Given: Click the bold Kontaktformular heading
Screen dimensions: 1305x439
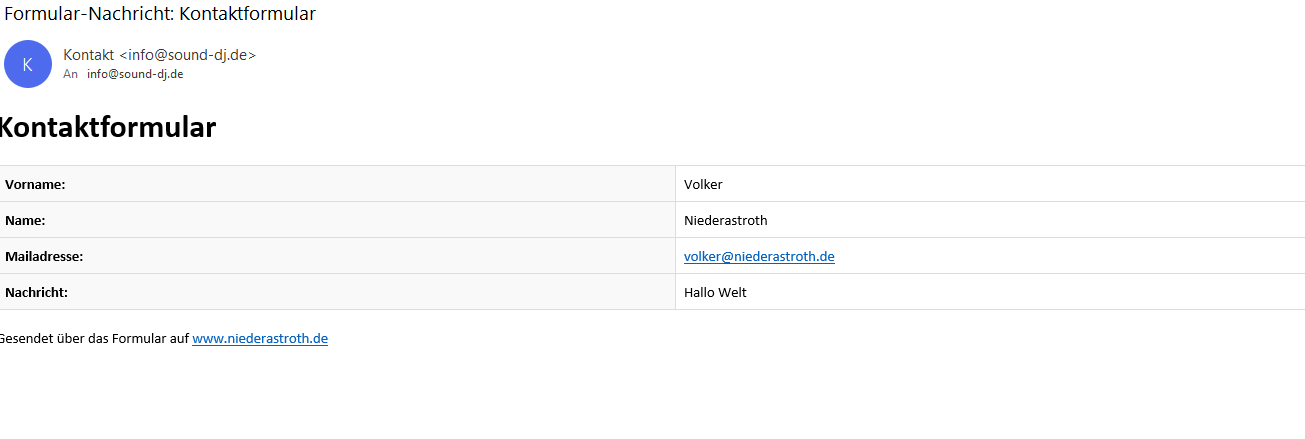Looking at the screenshot, I should click(106, 128).
